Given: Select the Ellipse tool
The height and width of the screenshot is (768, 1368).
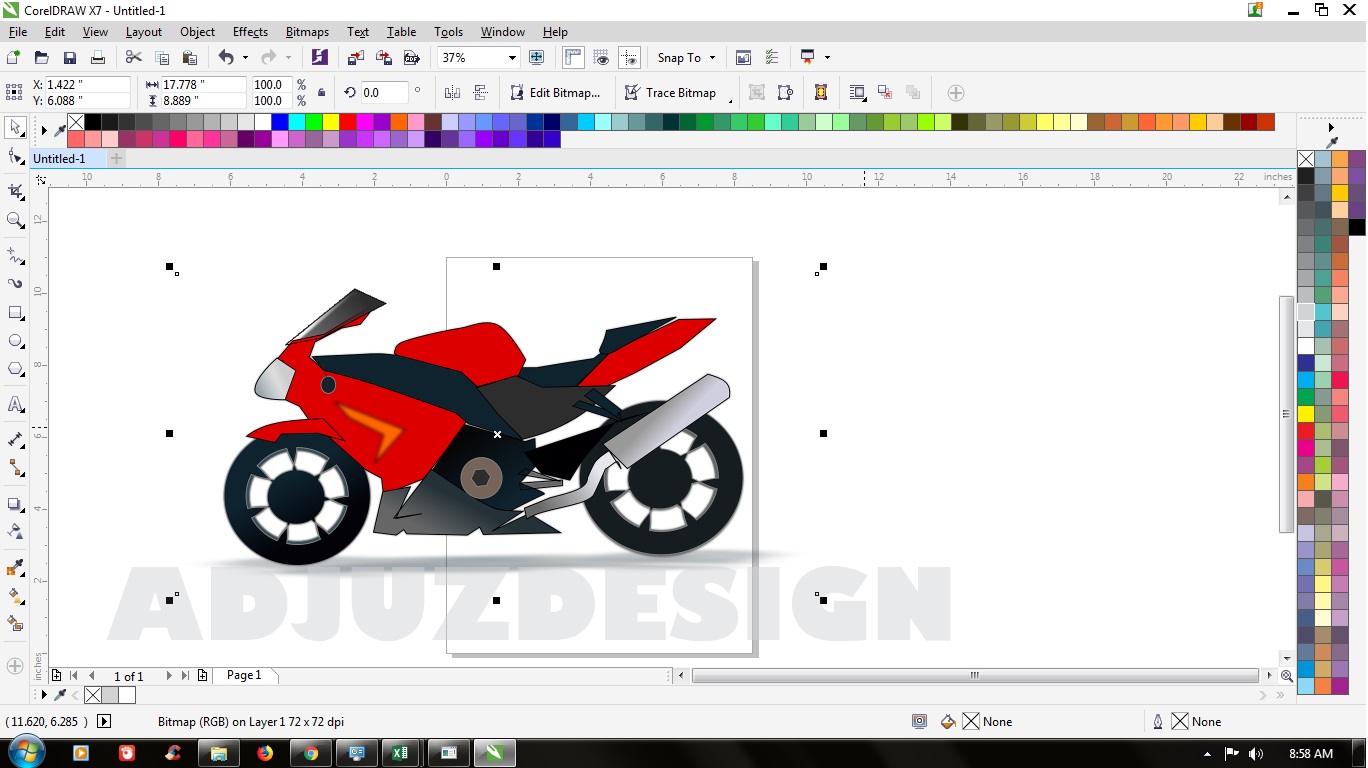Looking at the screenshot, I should click(15, 340).
